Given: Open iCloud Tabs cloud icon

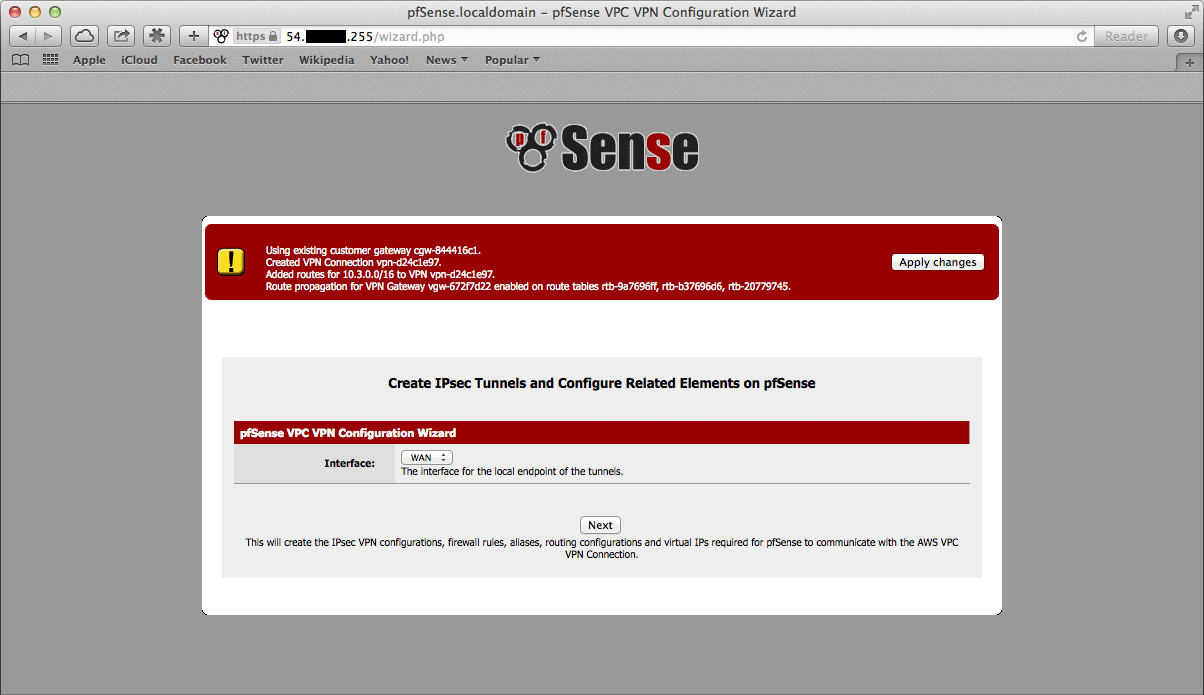Looking at the screenshot, I should (x=85, y=36).
